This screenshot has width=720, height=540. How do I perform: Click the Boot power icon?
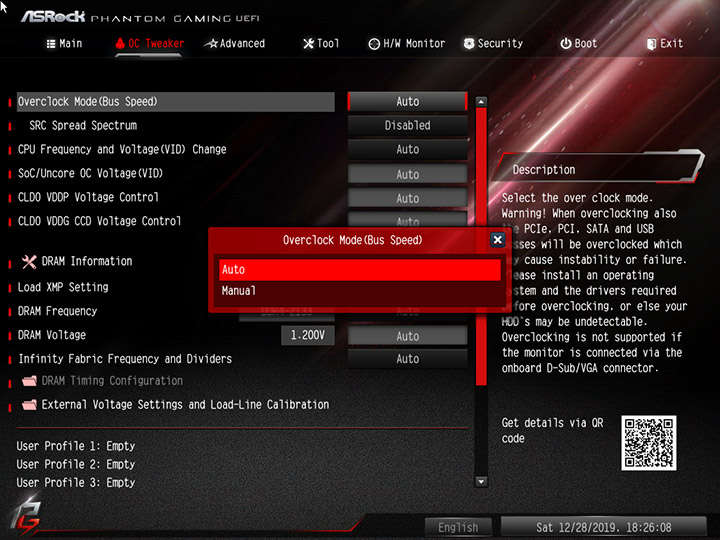coord(566,44)
